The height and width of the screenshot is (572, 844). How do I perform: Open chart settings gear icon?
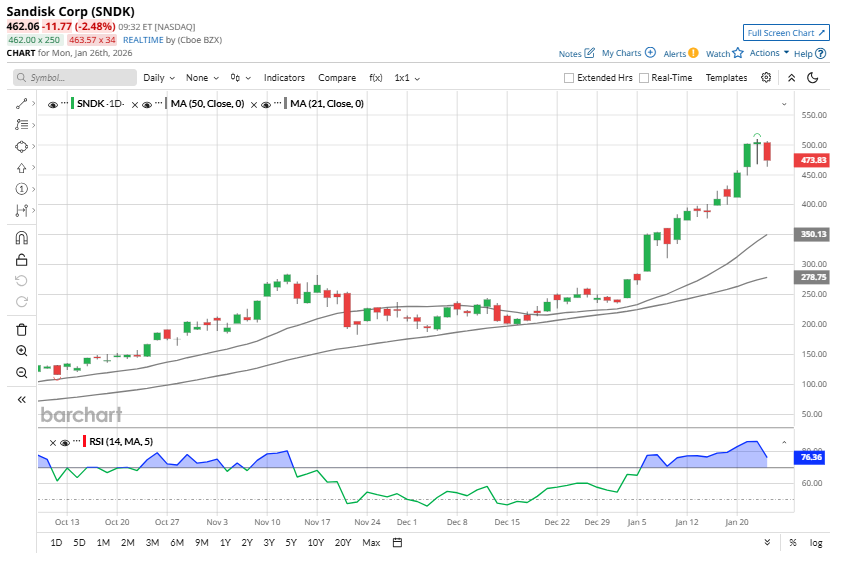766,78
